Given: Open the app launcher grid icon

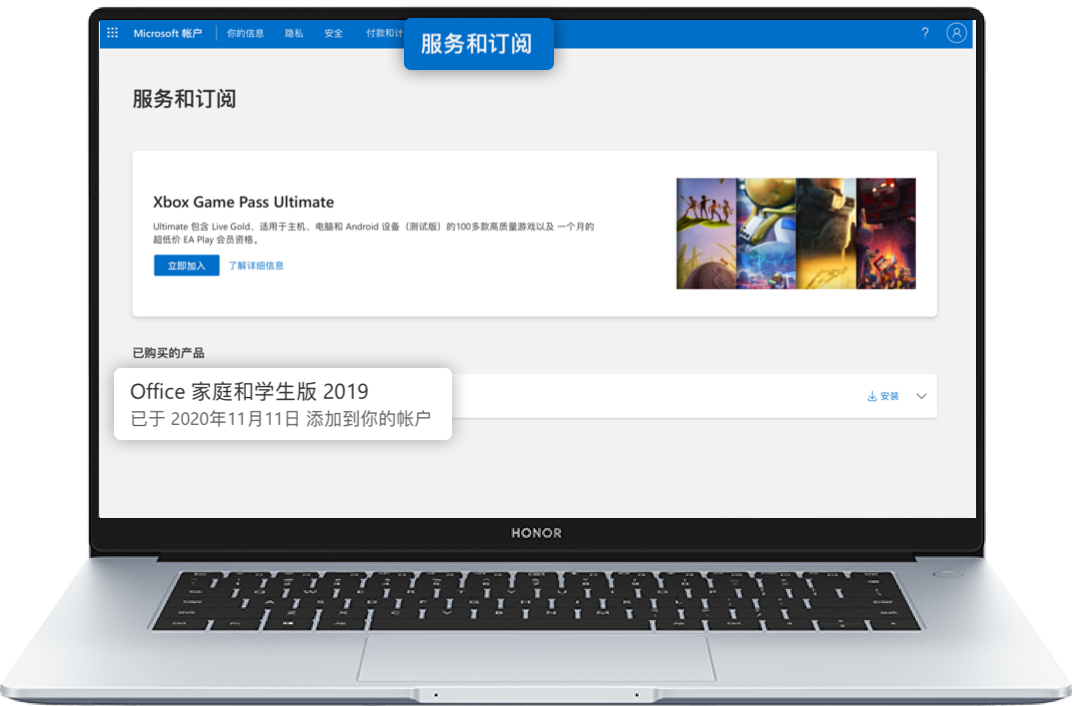Looking at the screenshot, I should click(x=113, y=33).
